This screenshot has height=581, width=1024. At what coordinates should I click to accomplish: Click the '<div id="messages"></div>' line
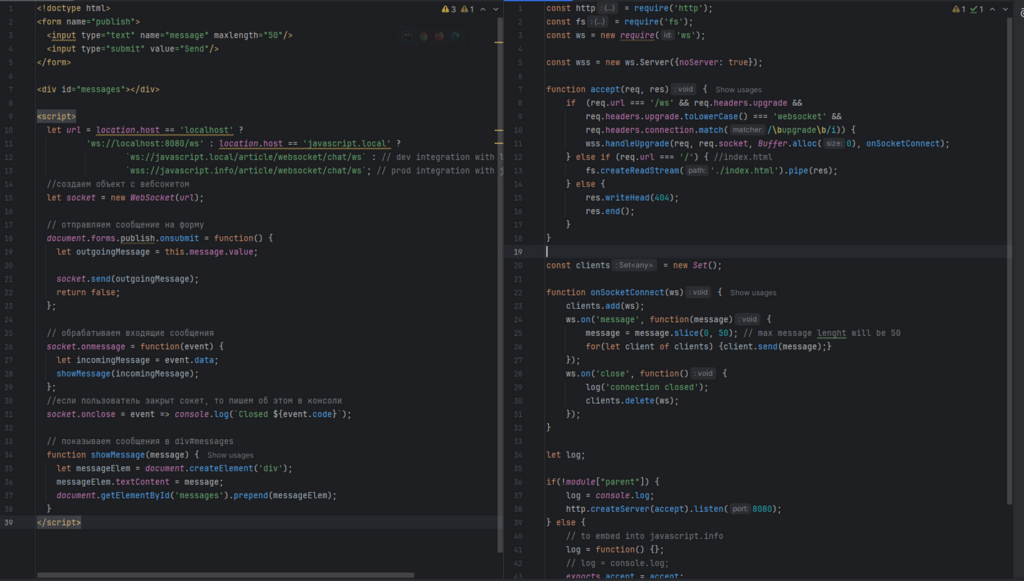[98, 89]
